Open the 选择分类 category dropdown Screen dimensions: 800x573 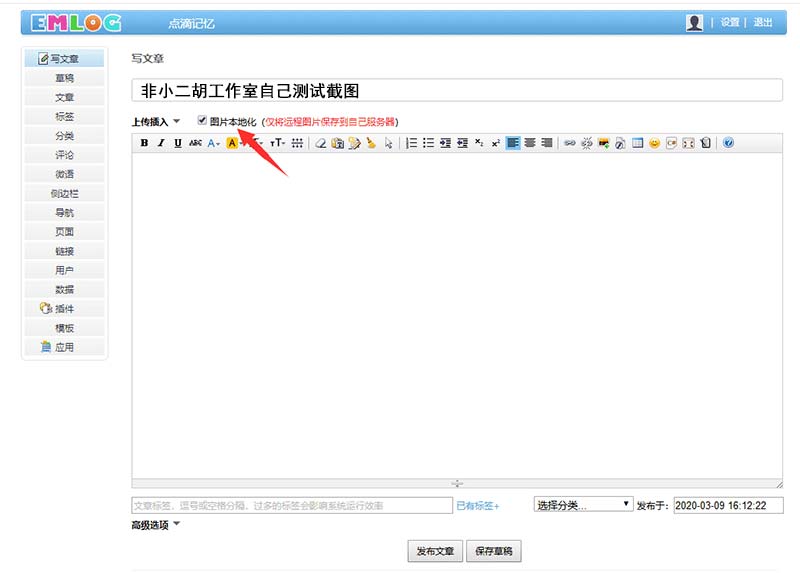point(583,505)
